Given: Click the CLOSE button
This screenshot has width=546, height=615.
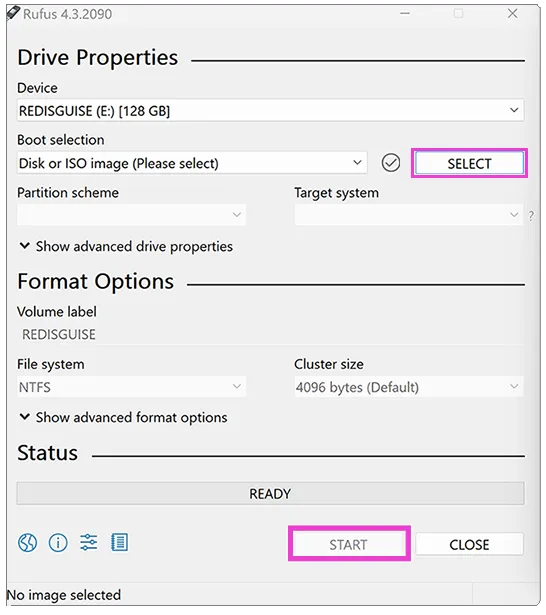Looking at the screenshot, I should click(470, 544).
